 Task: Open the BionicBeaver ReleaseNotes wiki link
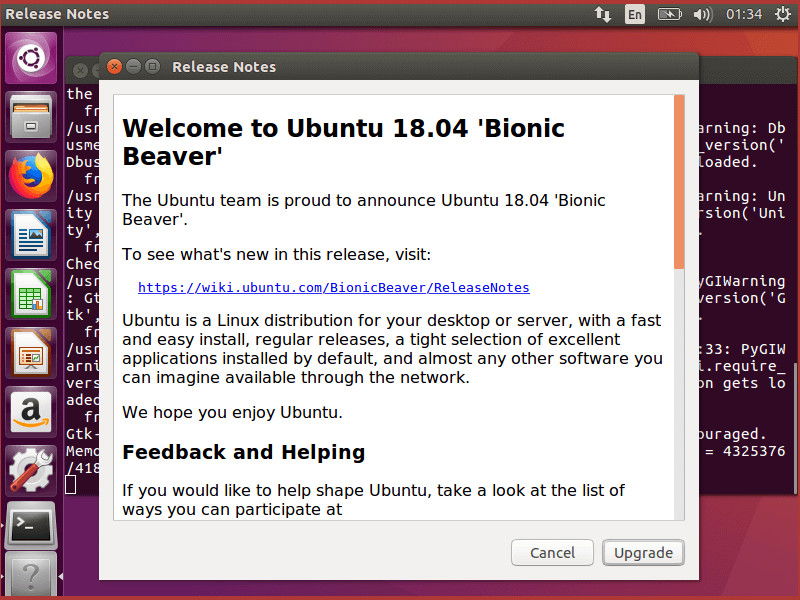click(334, 288)
